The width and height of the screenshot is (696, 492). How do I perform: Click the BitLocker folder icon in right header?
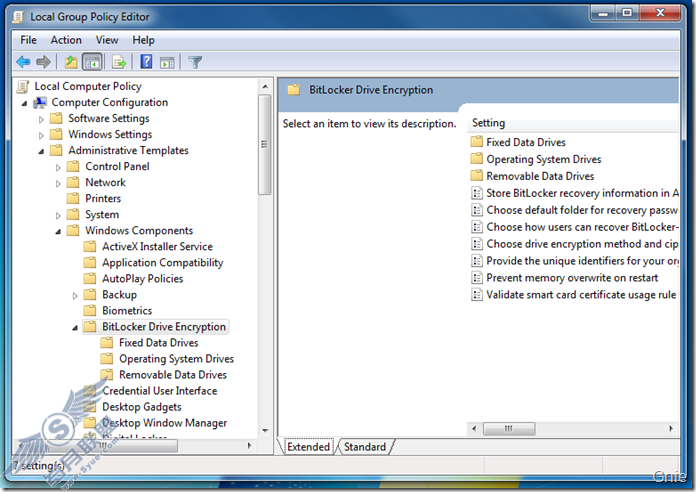(293, 90)
